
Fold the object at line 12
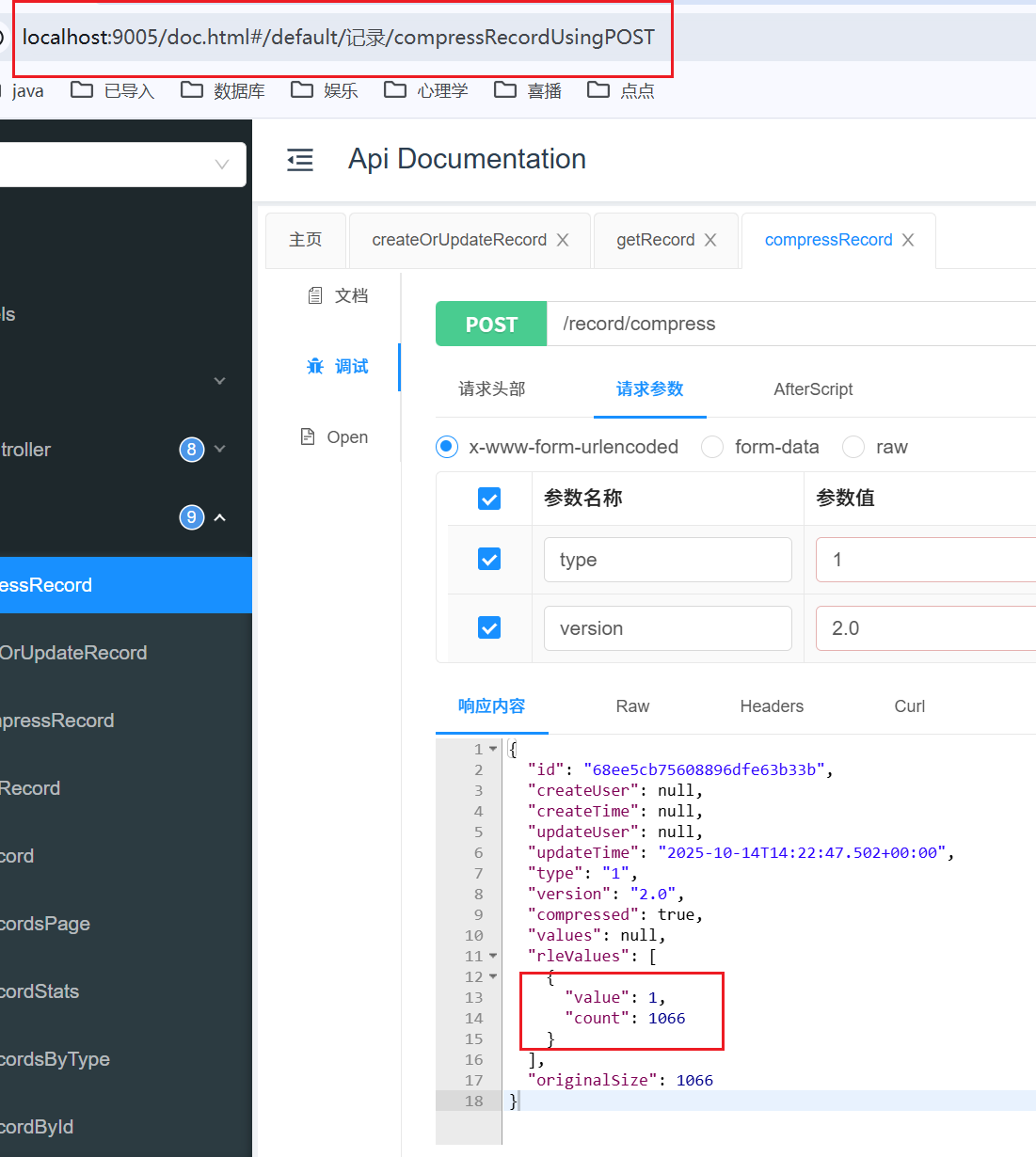pos(493,976)
